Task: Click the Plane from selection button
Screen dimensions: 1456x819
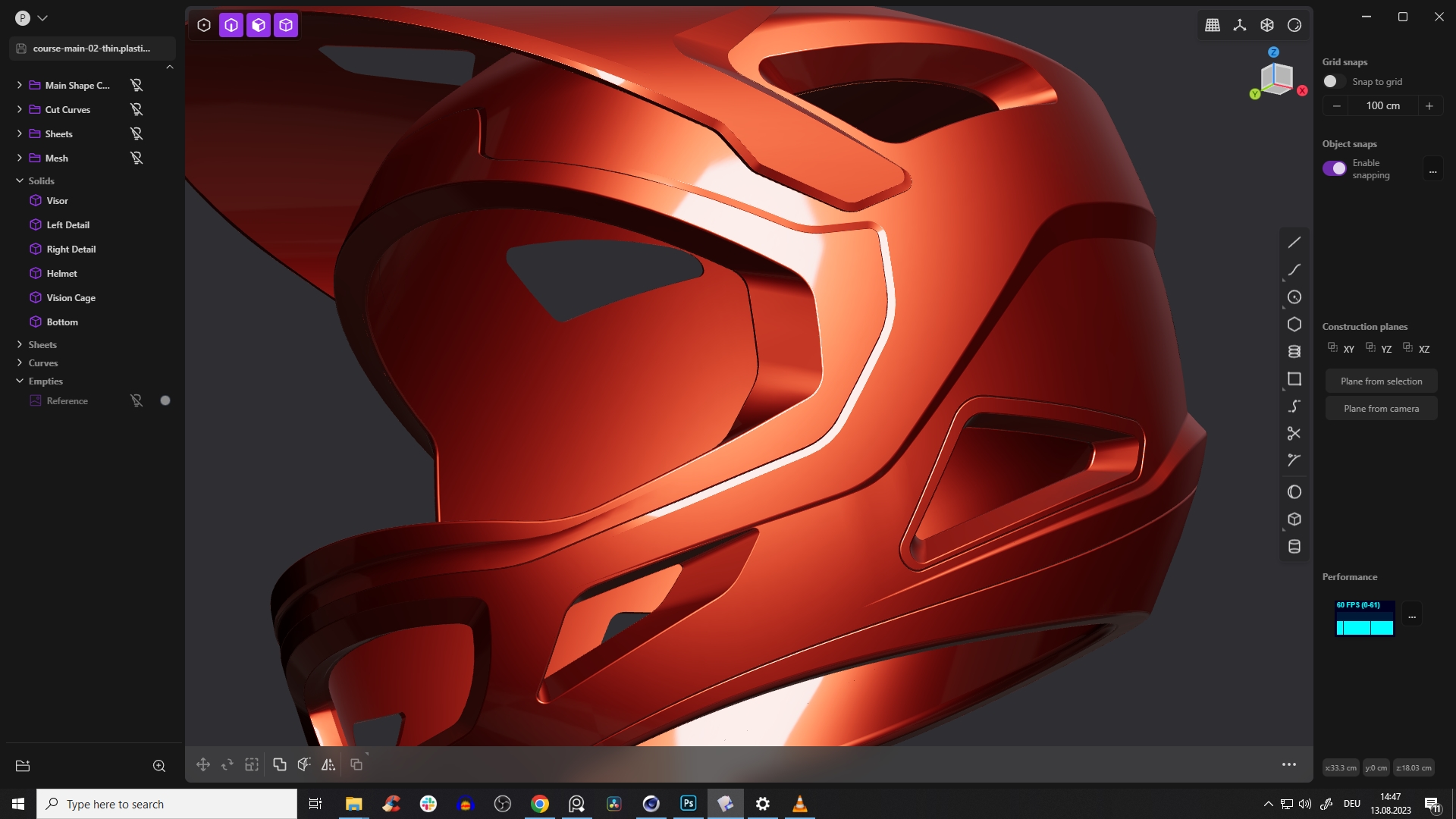Action: (x=1382, y=381)
